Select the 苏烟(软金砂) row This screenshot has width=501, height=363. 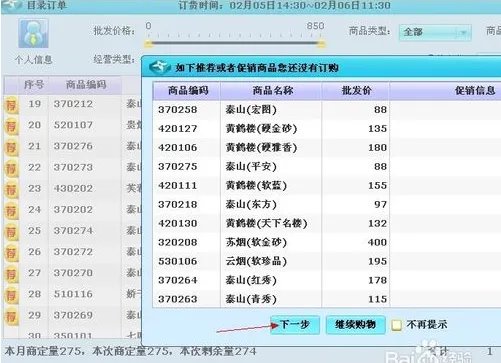point(327,242)
